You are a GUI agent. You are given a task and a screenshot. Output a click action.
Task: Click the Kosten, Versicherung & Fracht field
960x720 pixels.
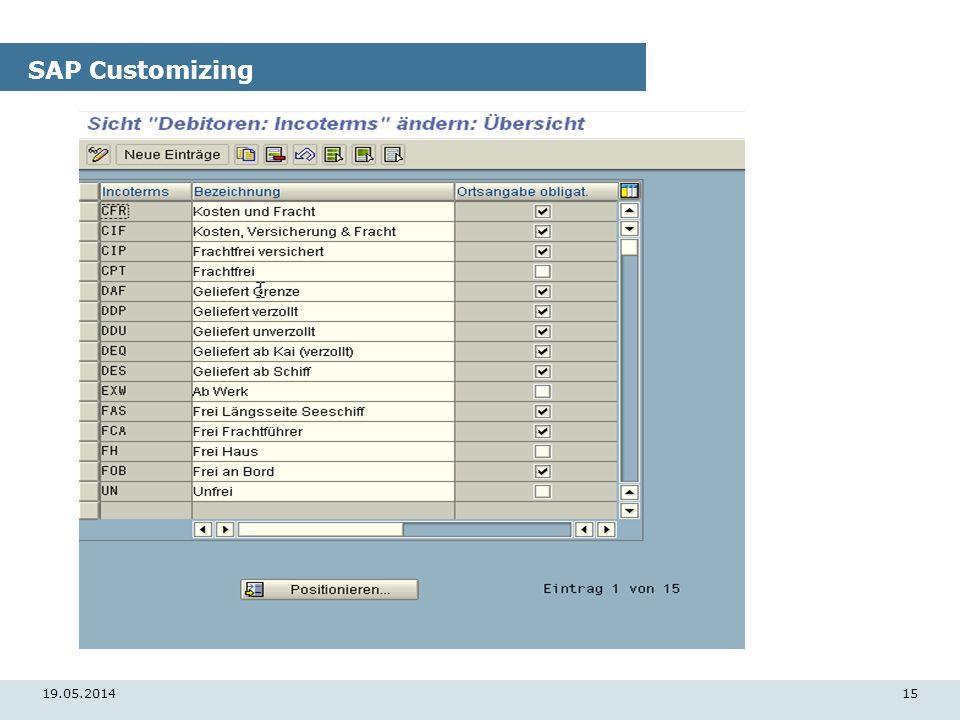(x=323, y=231)
